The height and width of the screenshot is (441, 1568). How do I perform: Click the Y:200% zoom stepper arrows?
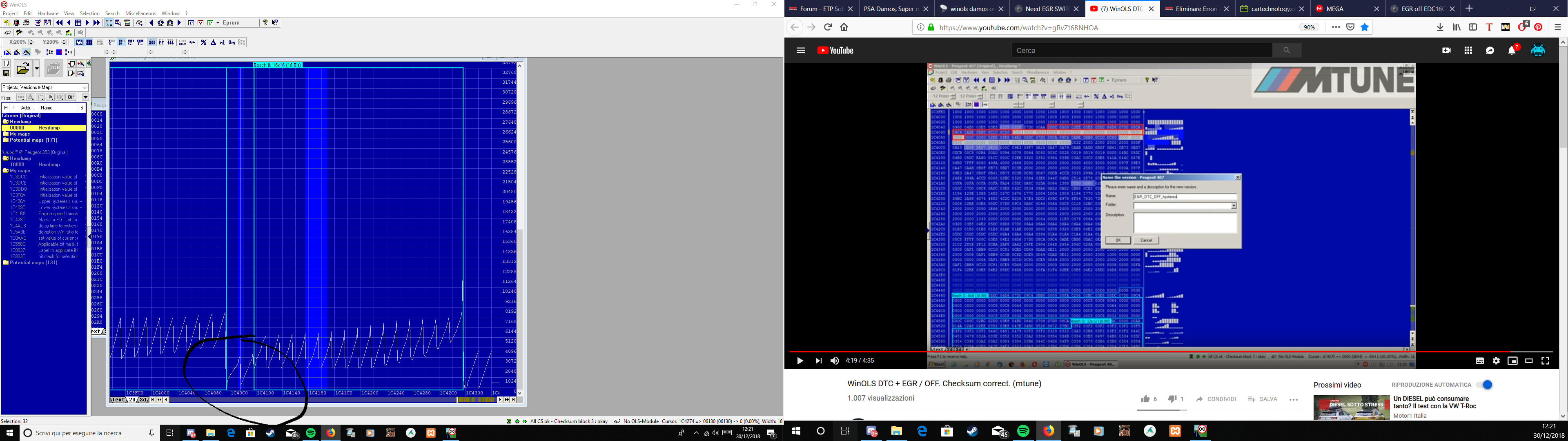click(64, 42)
